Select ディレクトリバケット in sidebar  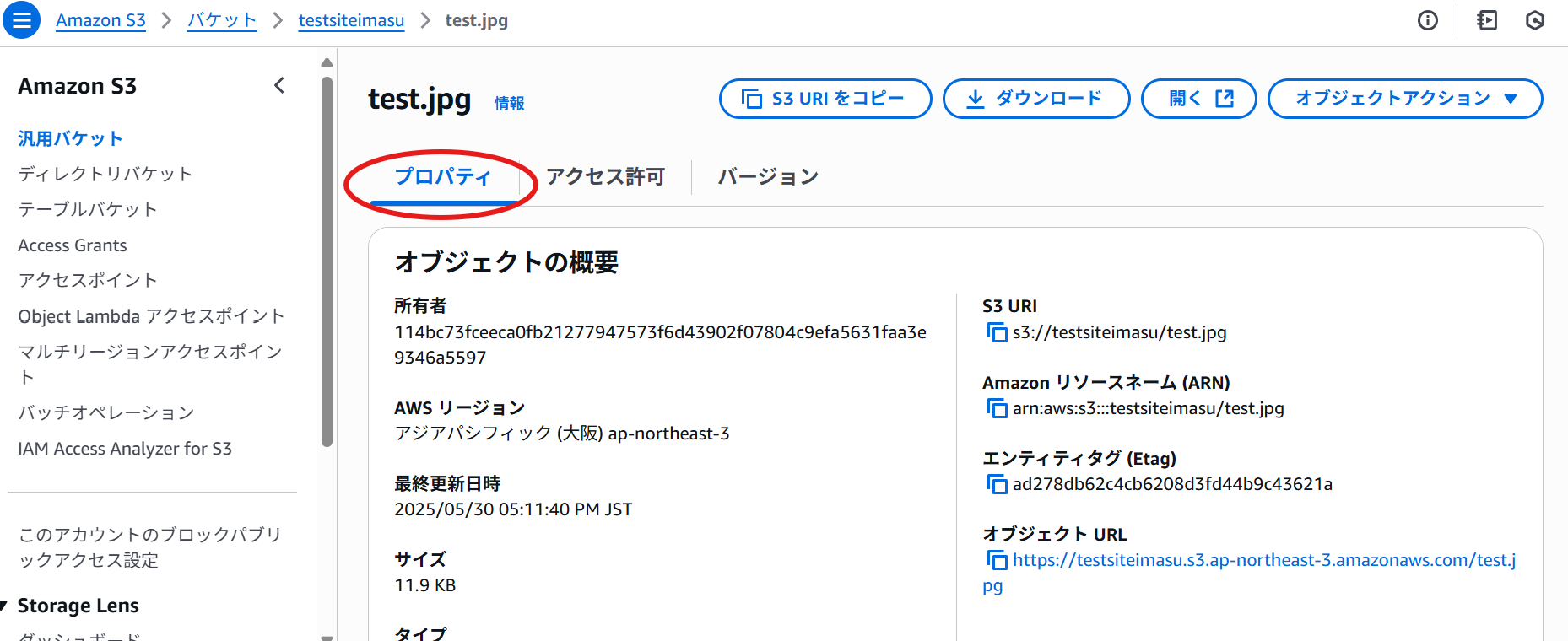coord(105,174)
